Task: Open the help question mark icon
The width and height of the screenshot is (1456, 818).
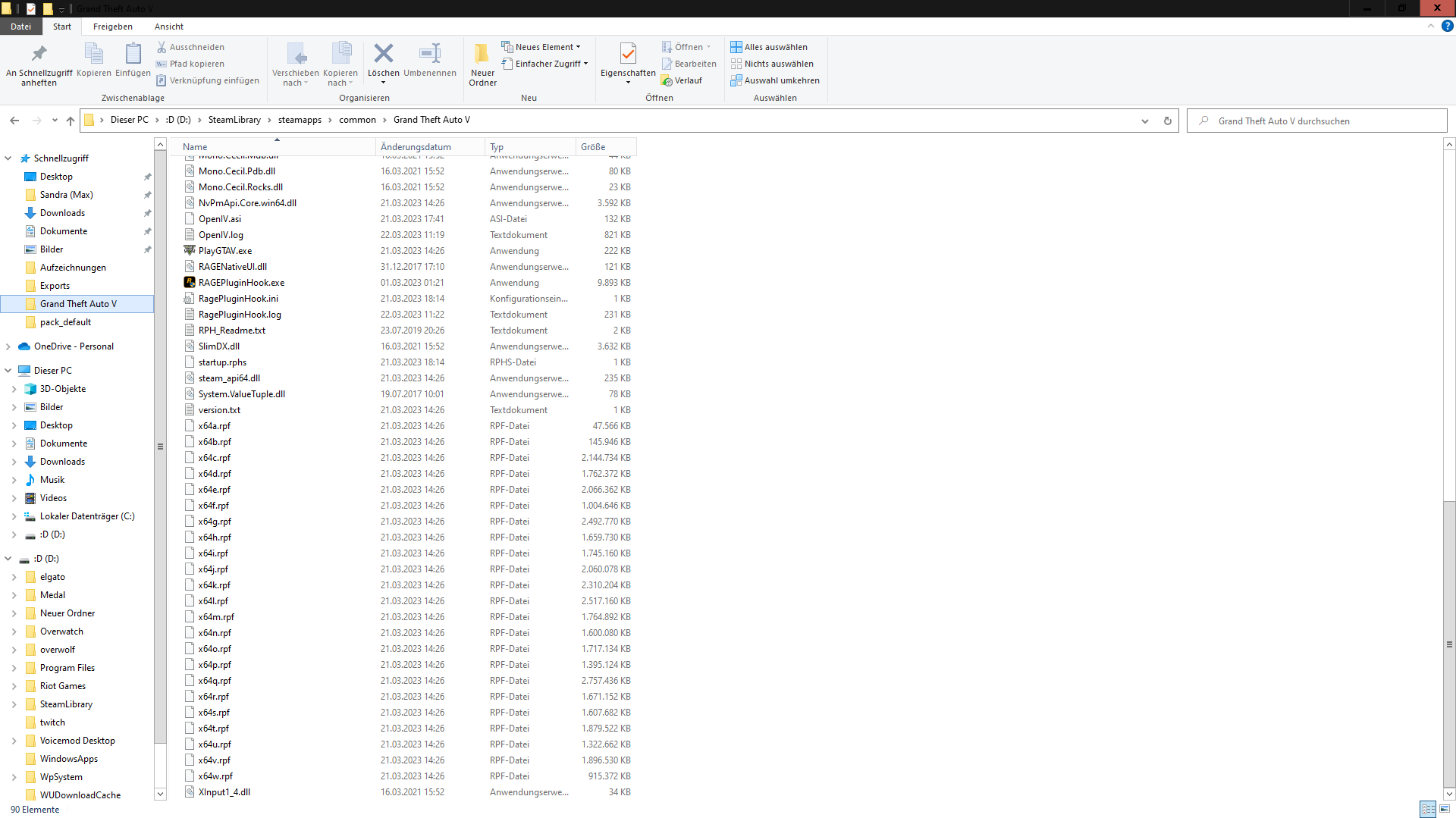Action: [1447, 26]
